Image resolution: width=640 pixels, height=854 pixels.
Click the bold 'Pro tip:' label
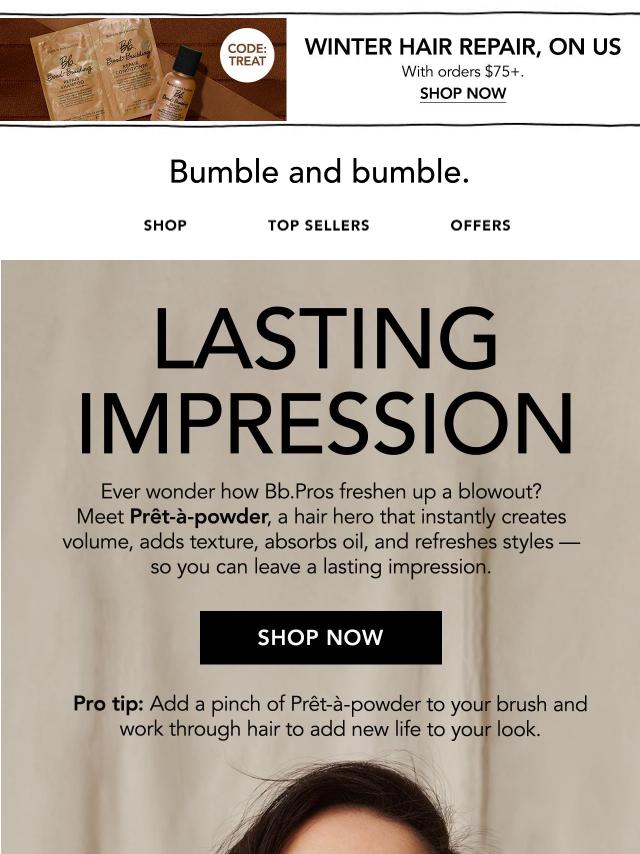(x=108, y=704)
